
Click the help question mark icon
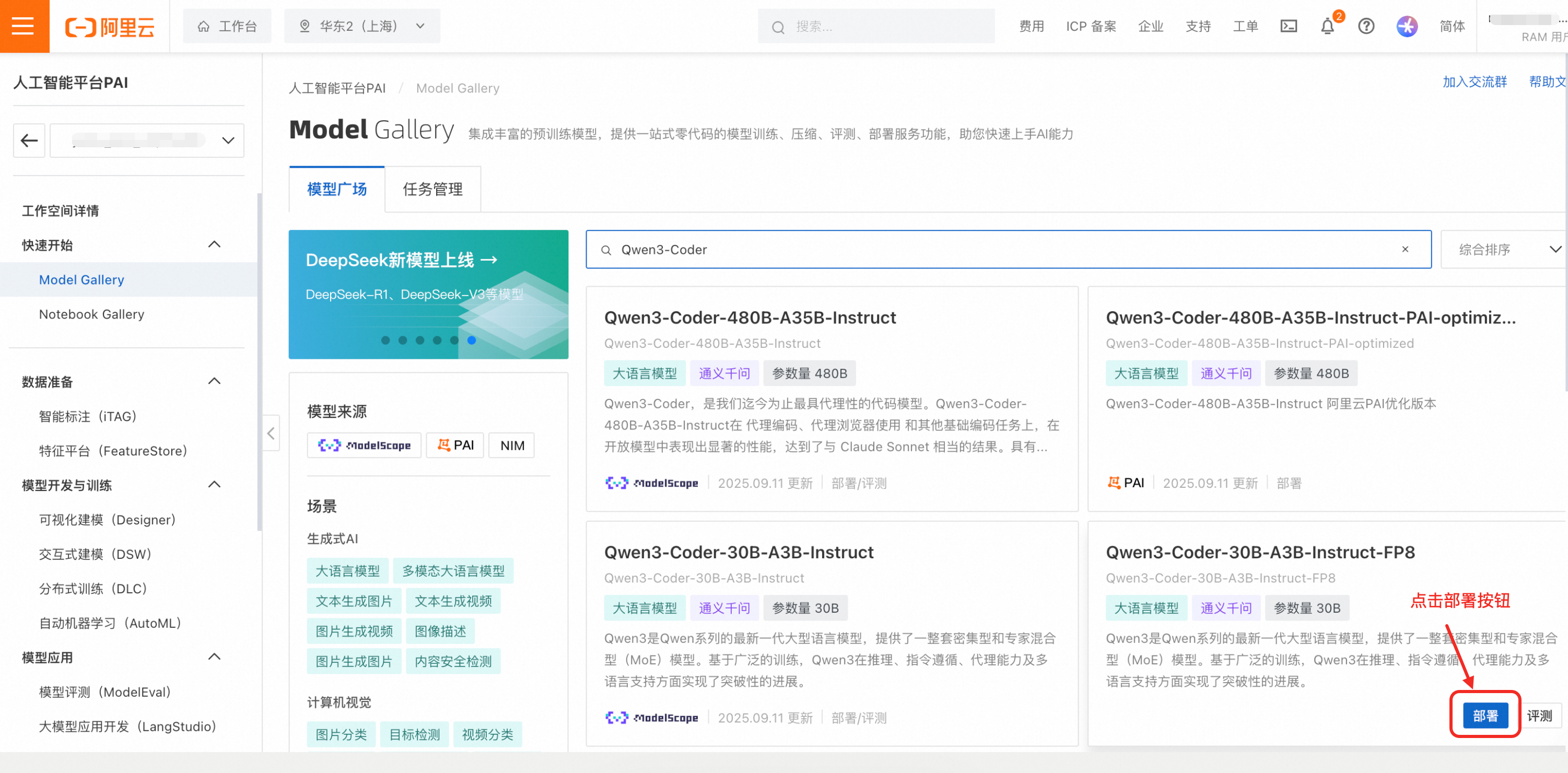point(1366,26)
